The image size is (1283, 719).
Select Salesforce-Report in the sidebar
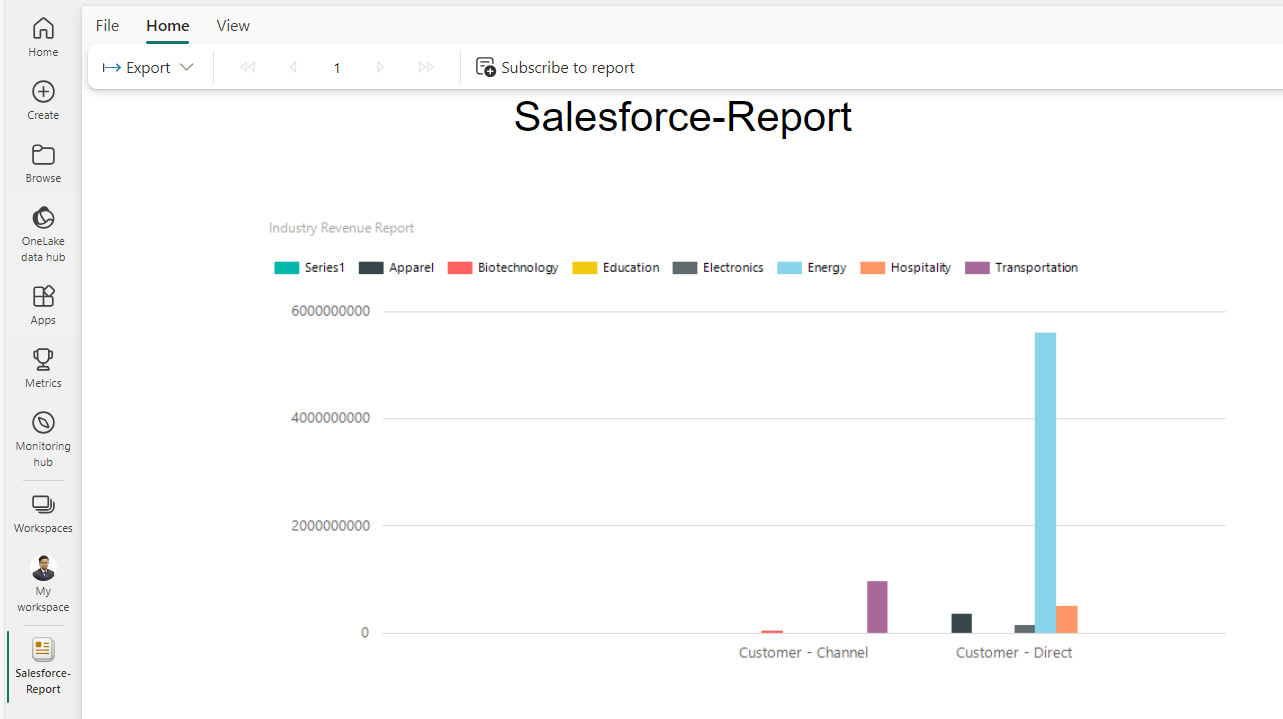(x=43, y=665)
